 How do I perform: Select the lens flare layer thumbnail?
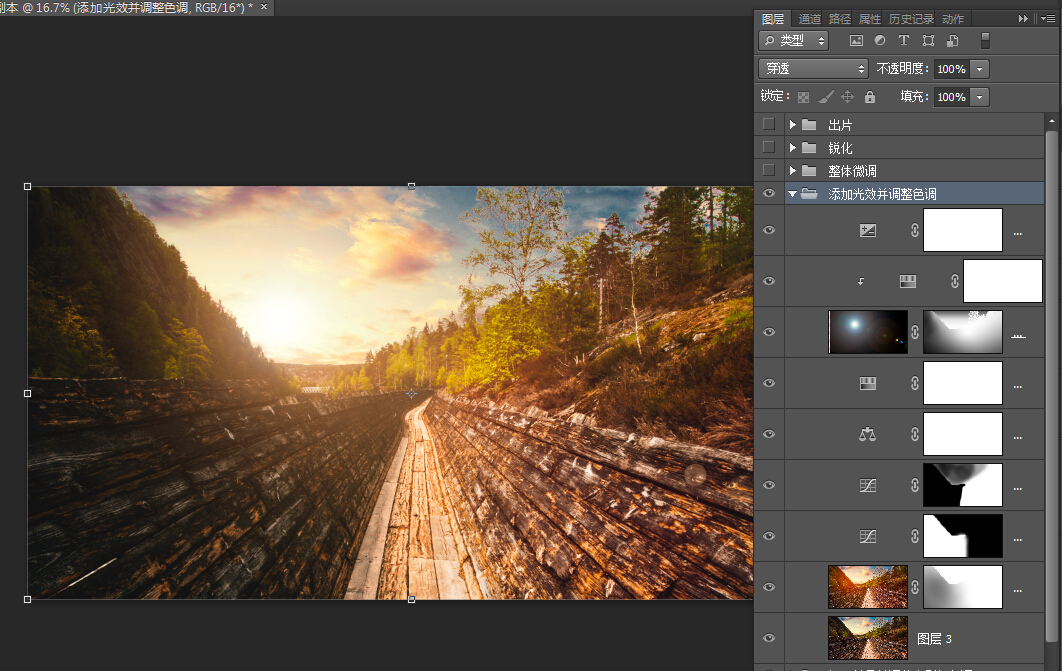[868, 332]
